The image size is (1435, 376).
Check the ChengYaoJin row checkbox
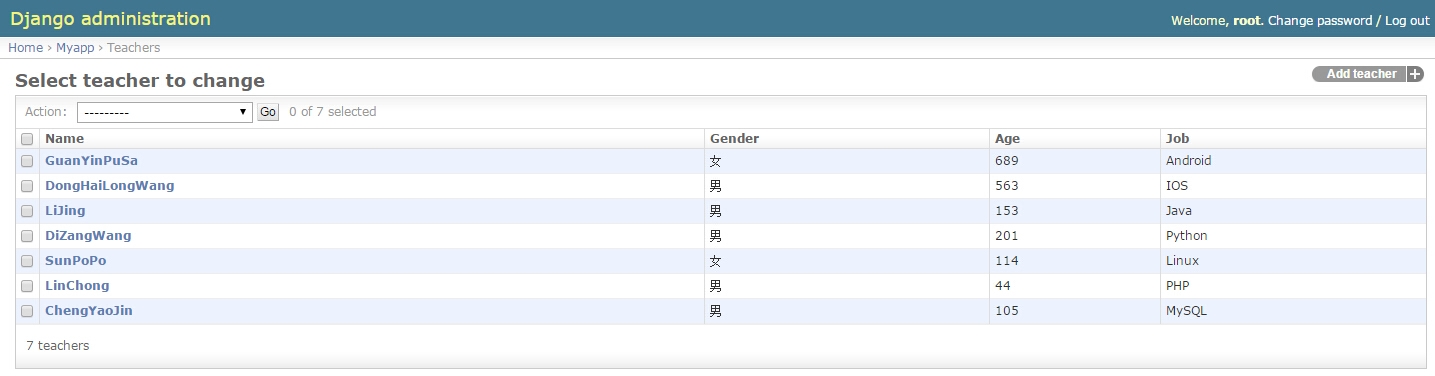[27, 311]
